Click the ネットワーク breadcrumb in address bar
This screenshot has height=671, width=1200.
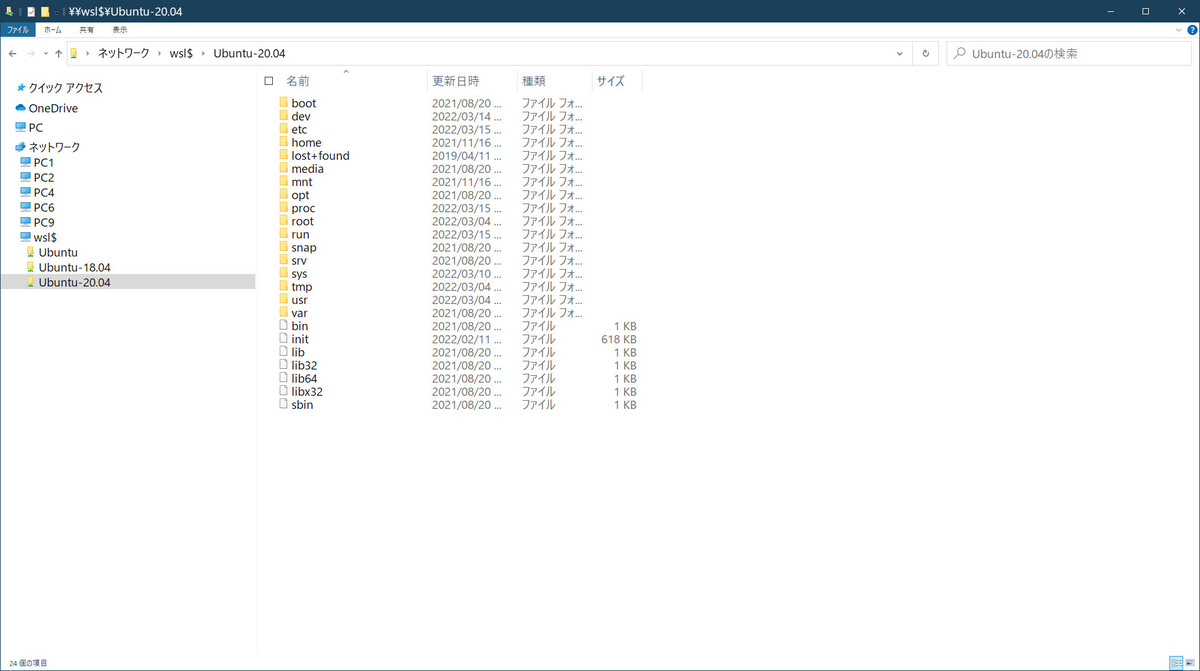click(124, 53)
